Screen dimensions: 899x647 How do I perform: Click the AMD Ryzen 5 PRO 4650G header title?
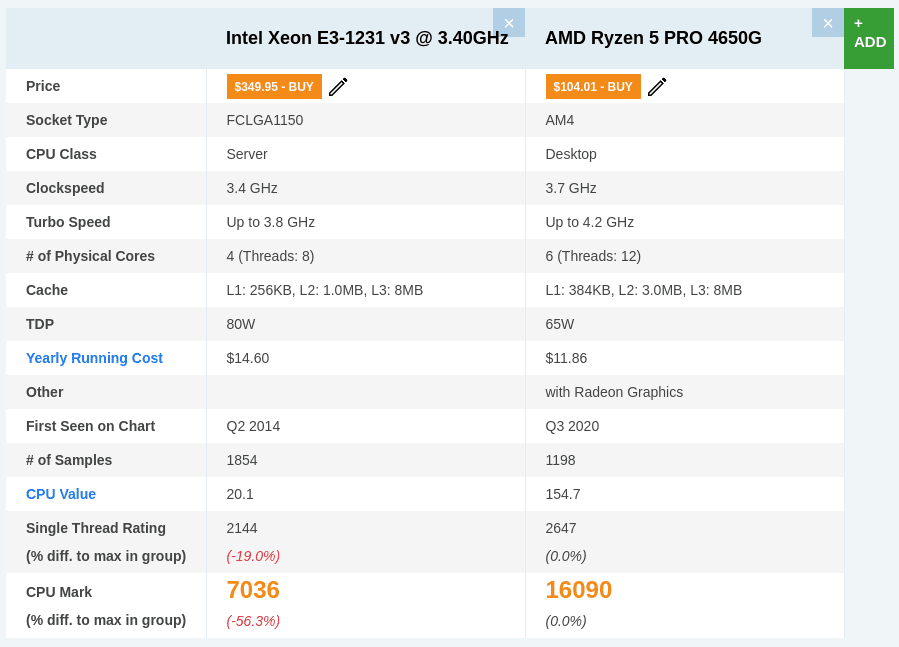click(653, 38)
